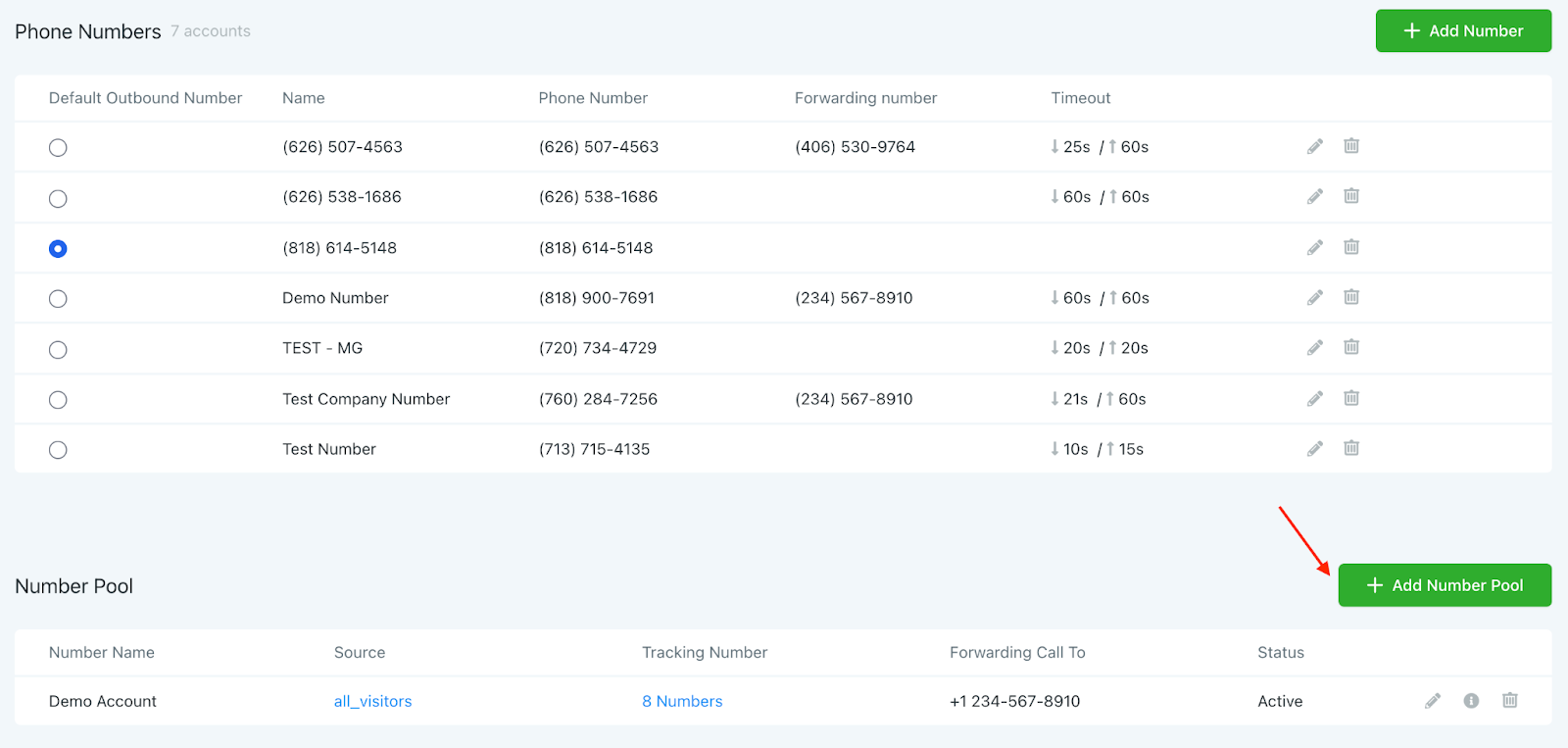The height and width of the screenshot is (748, 1568).
Task: Edit the (626) 507-4563 number entry
Action: point(1315,147)
